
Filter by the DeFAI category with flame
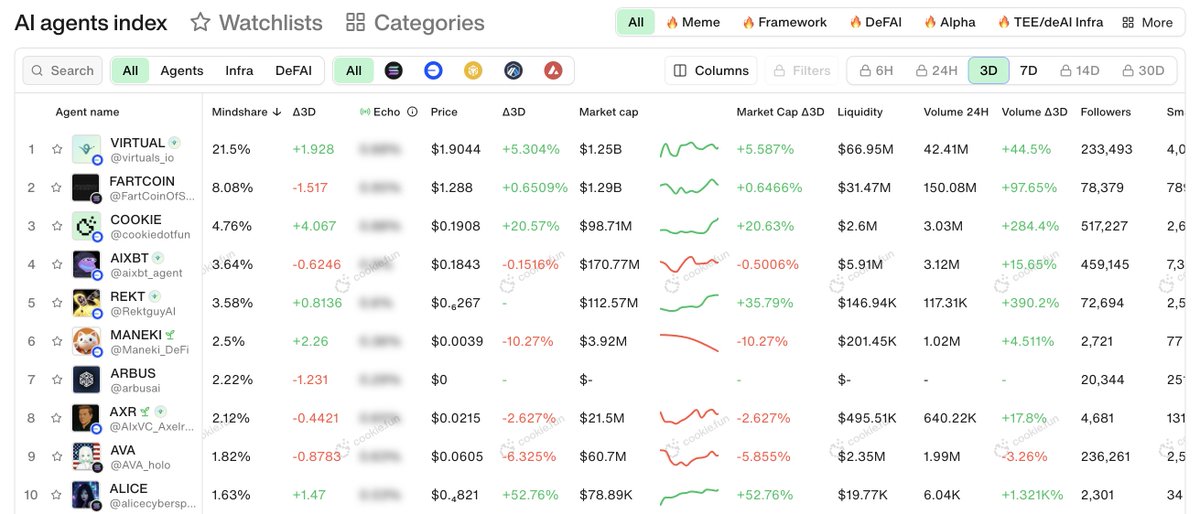coord(876,22)
